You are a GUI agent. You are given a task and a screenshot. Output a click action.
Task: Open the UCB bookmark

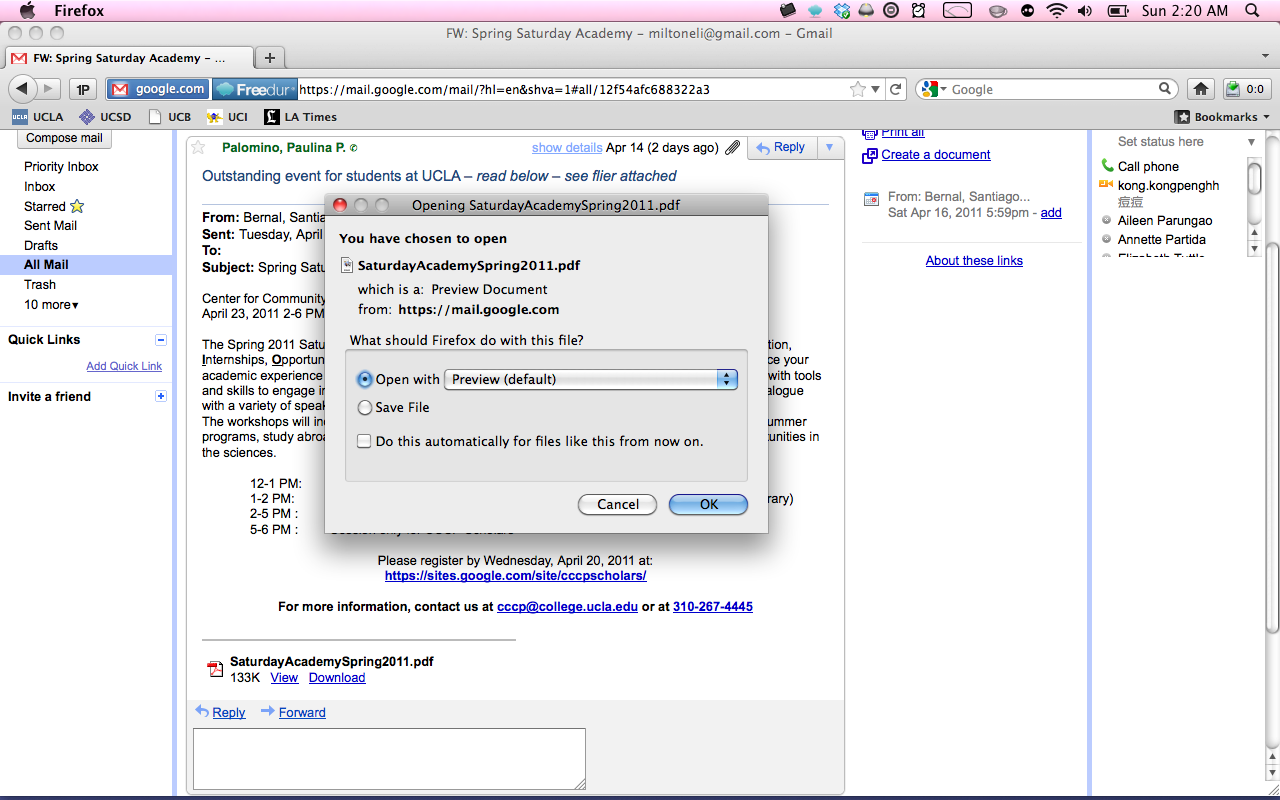click(x=169, y=117)
